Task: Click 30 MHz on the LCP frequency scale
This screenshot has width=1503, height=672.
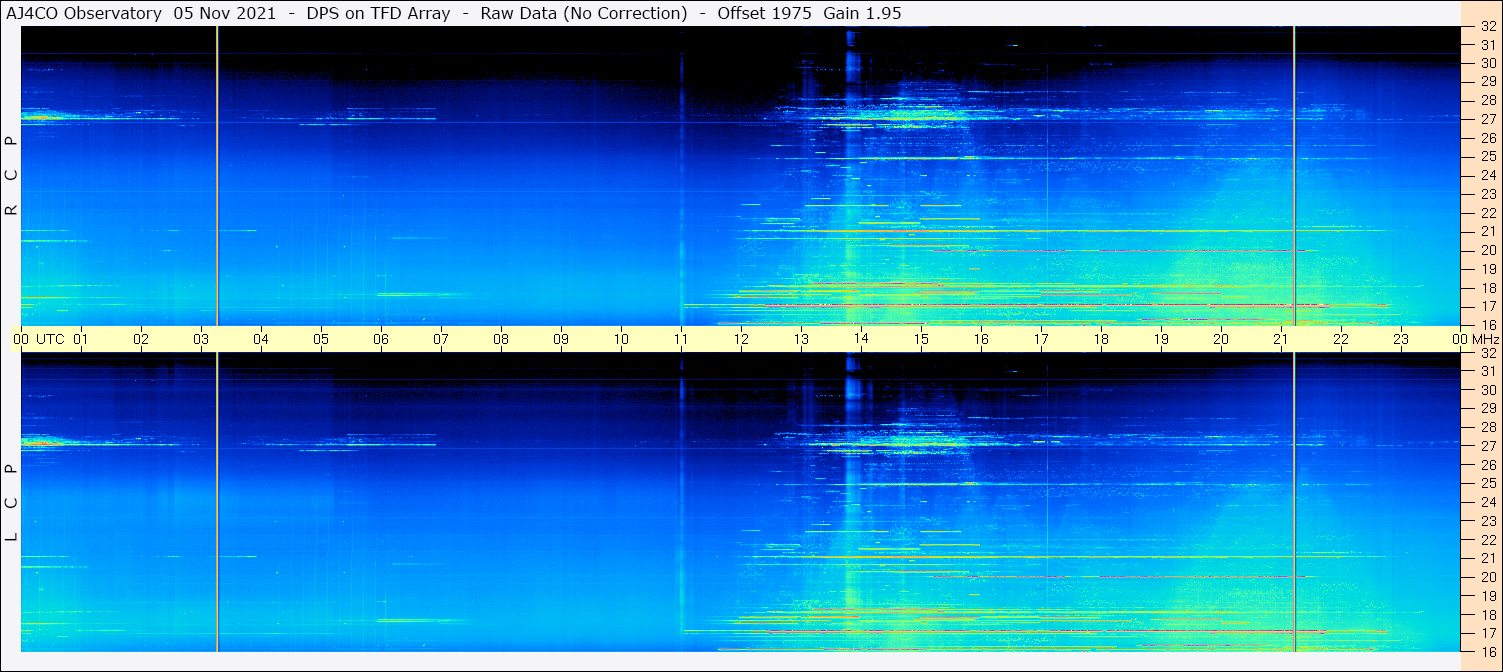Action: (x=1487, y=390)
